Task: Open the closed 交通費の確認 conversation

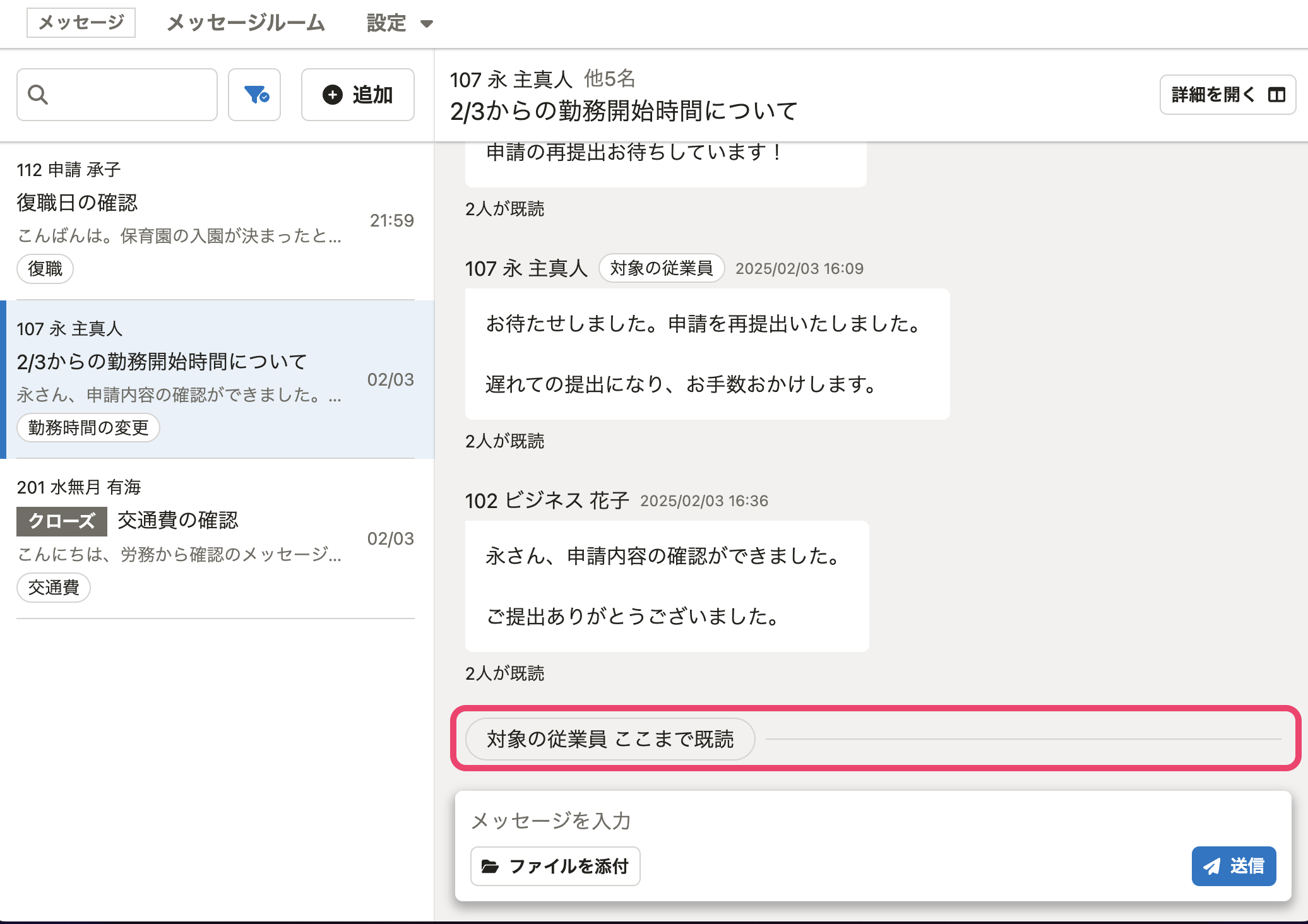Action: pos(178,520)
